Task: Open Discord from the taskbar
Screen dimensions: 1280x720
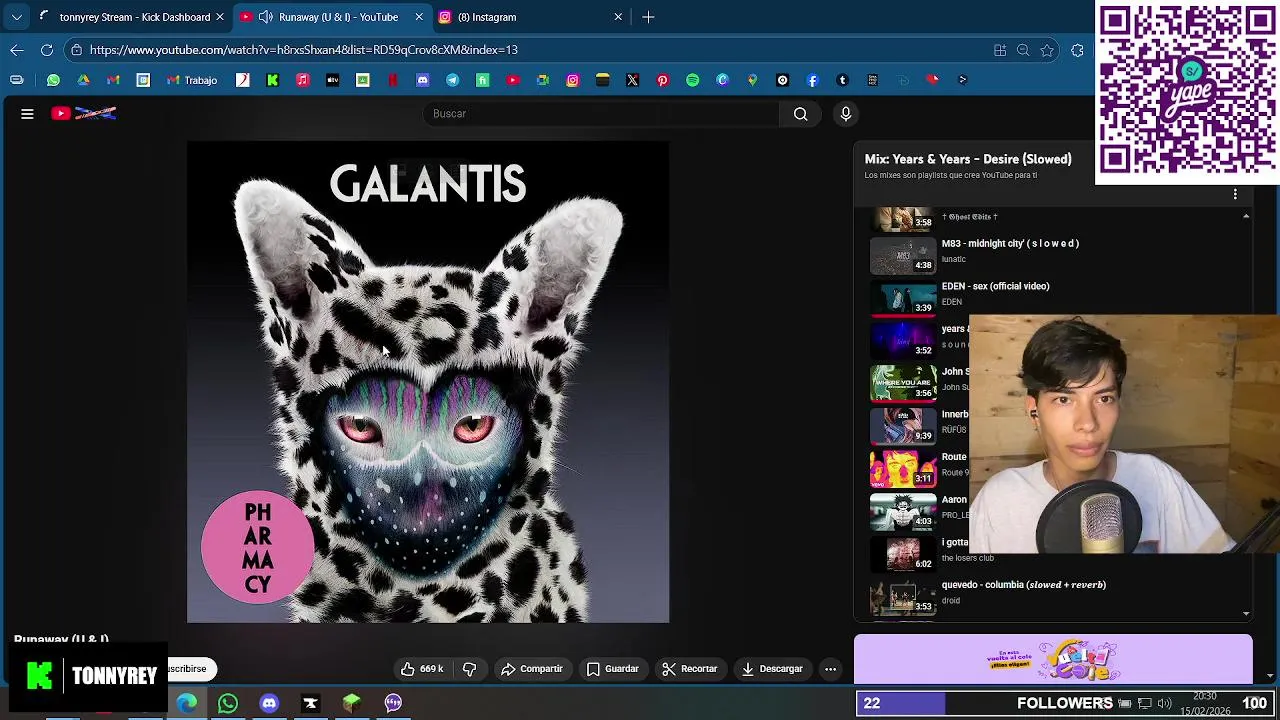Action: (x=269, y=703)
